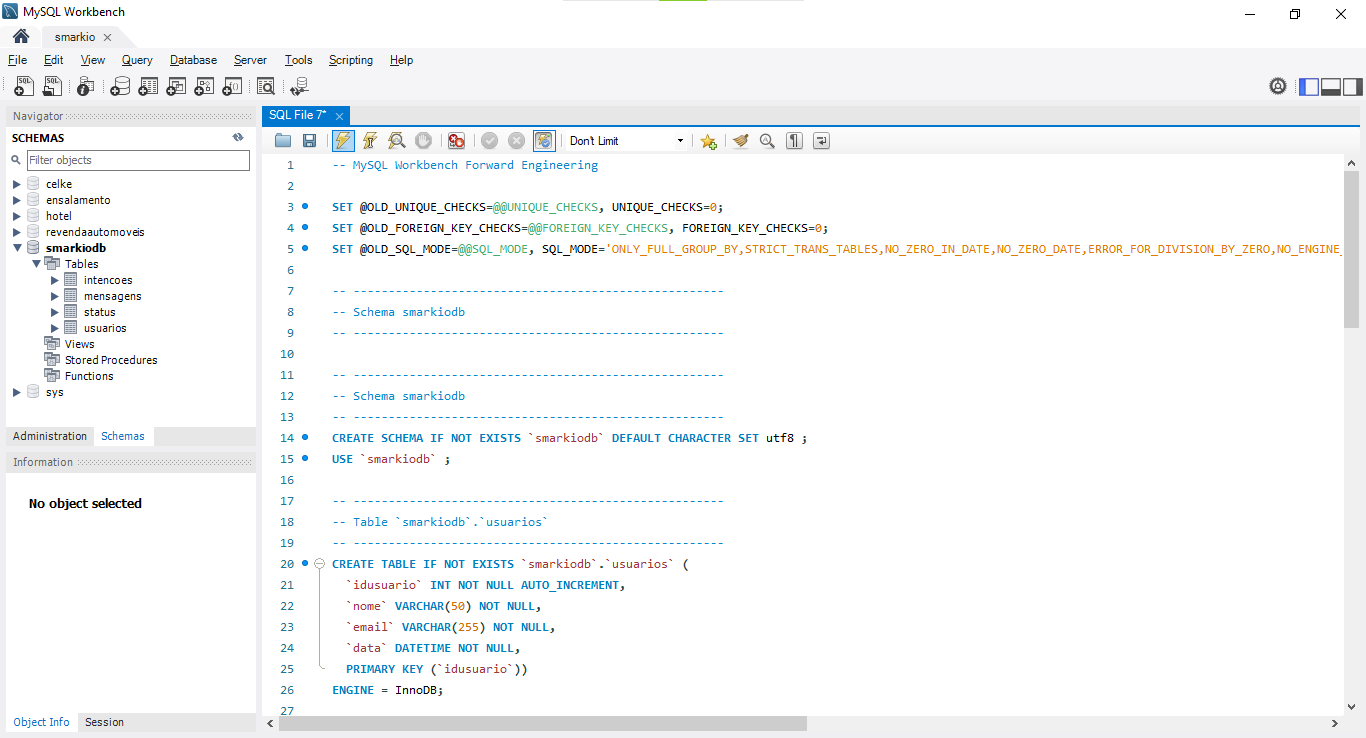This screenshot has width=1366, height=738.
Task: Open the File menu
Action: [17, 60]
